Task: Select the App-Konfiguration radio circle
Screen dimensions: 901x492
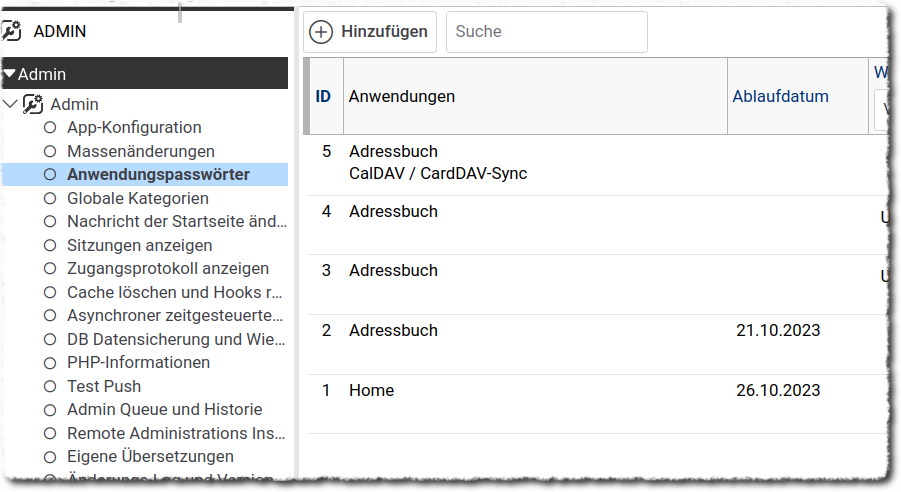Action: point(48,128)
